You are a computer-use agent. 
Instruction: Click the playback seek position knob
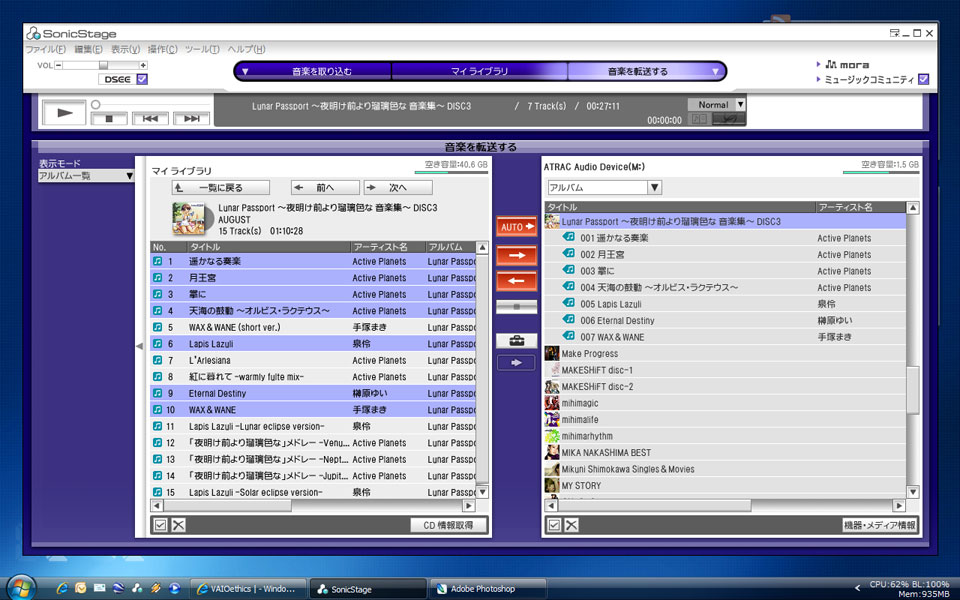coord(96,105)
